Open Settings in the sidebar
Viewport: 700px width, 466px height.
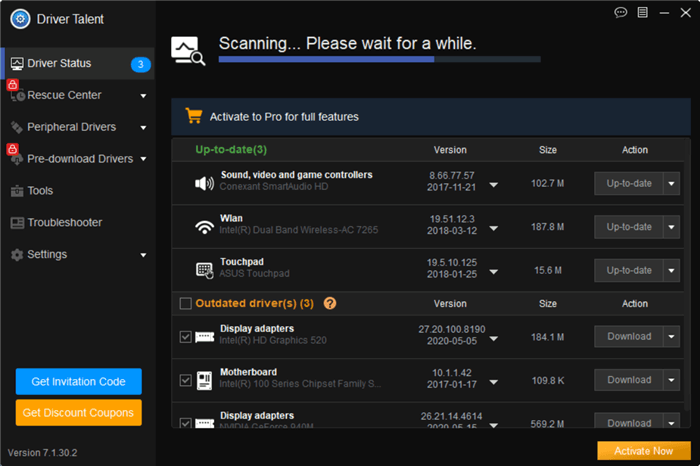(x=79, y=254)
